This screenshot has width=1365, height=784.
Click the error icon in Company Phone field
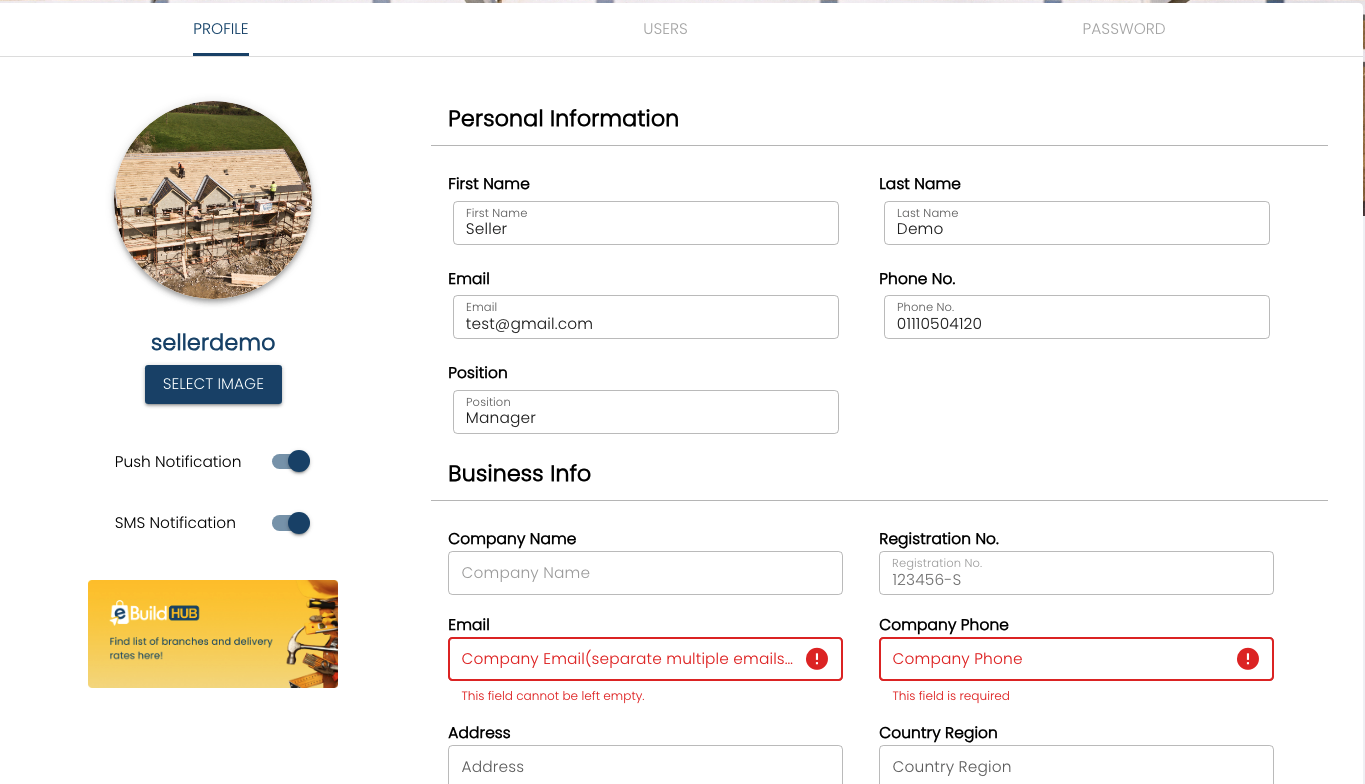point(1247,659)
